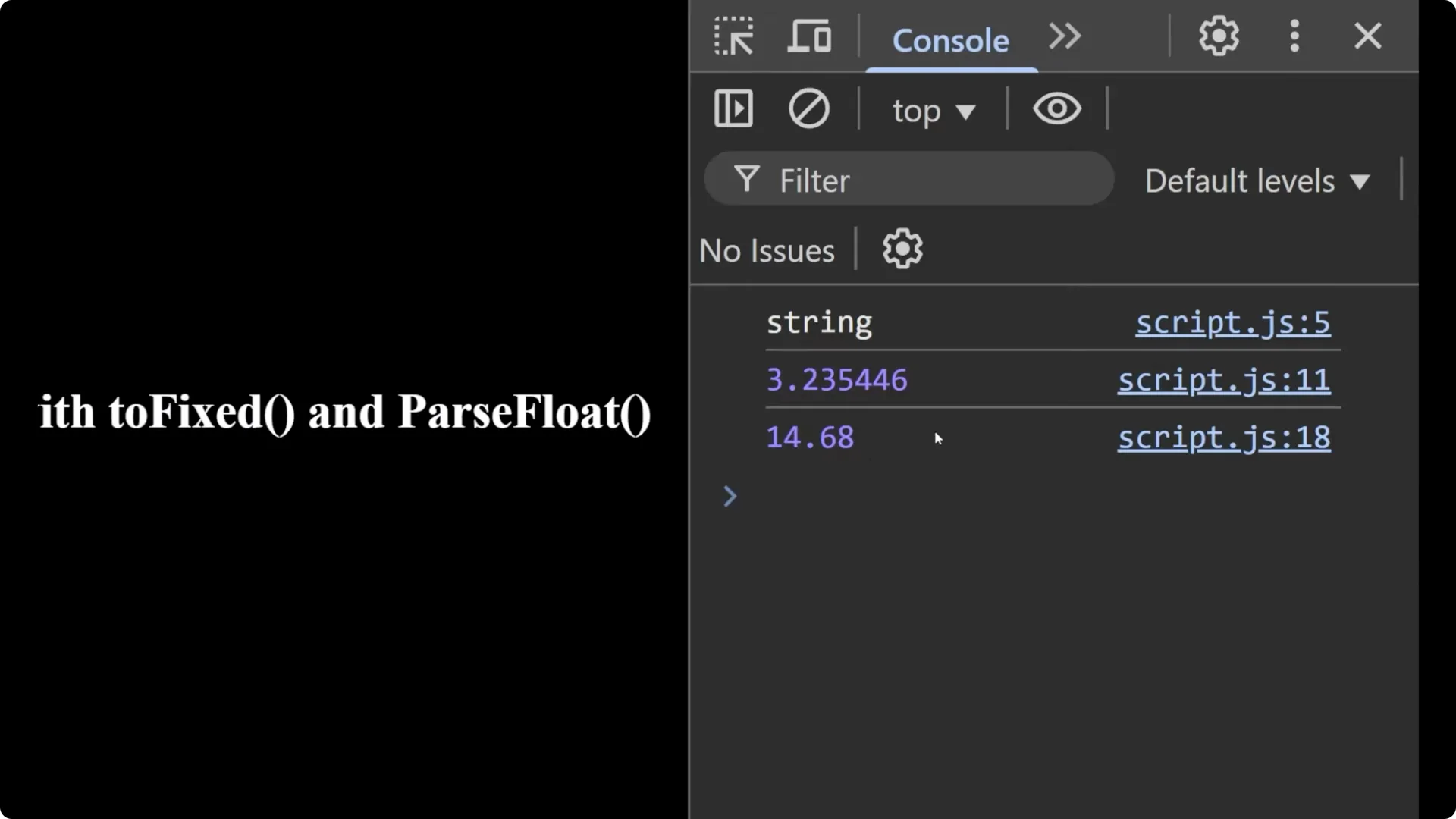Open the issues settings gear
Image resolution: width=1456 pixels, height=819 pixels.
tap(901, 249)
